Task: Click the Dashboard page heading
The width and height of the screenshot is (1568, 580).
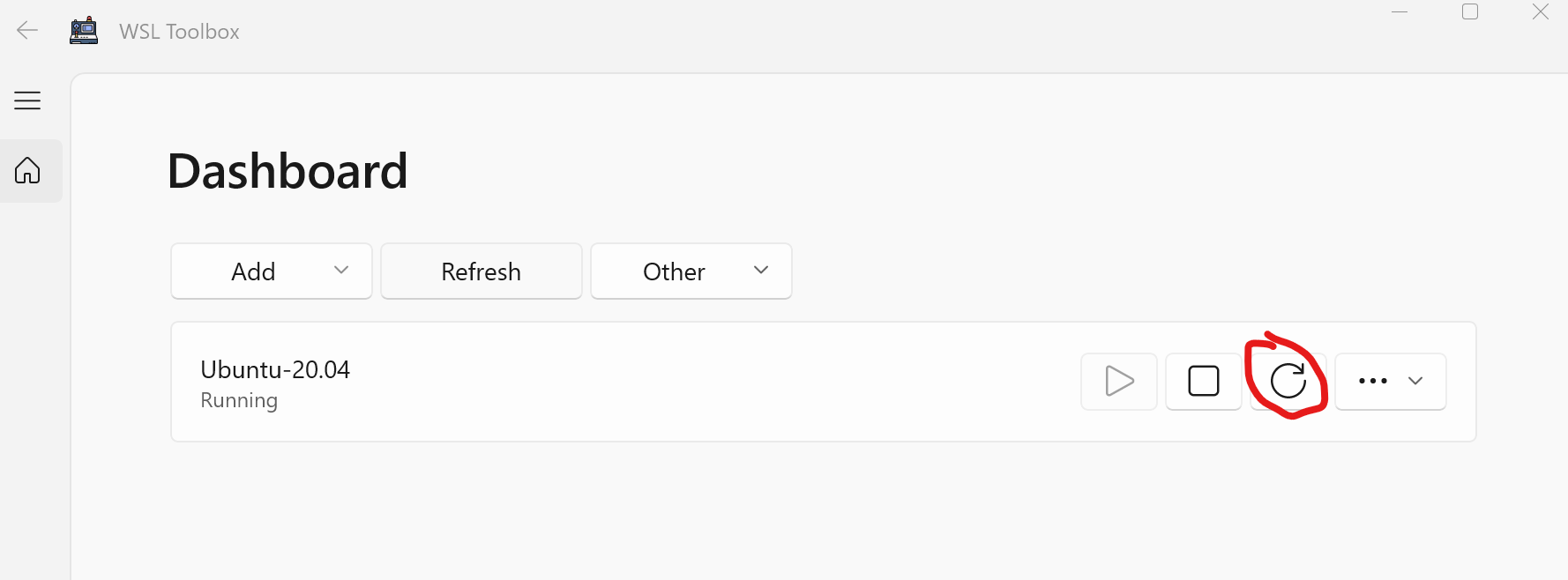Action: (287, 171)
